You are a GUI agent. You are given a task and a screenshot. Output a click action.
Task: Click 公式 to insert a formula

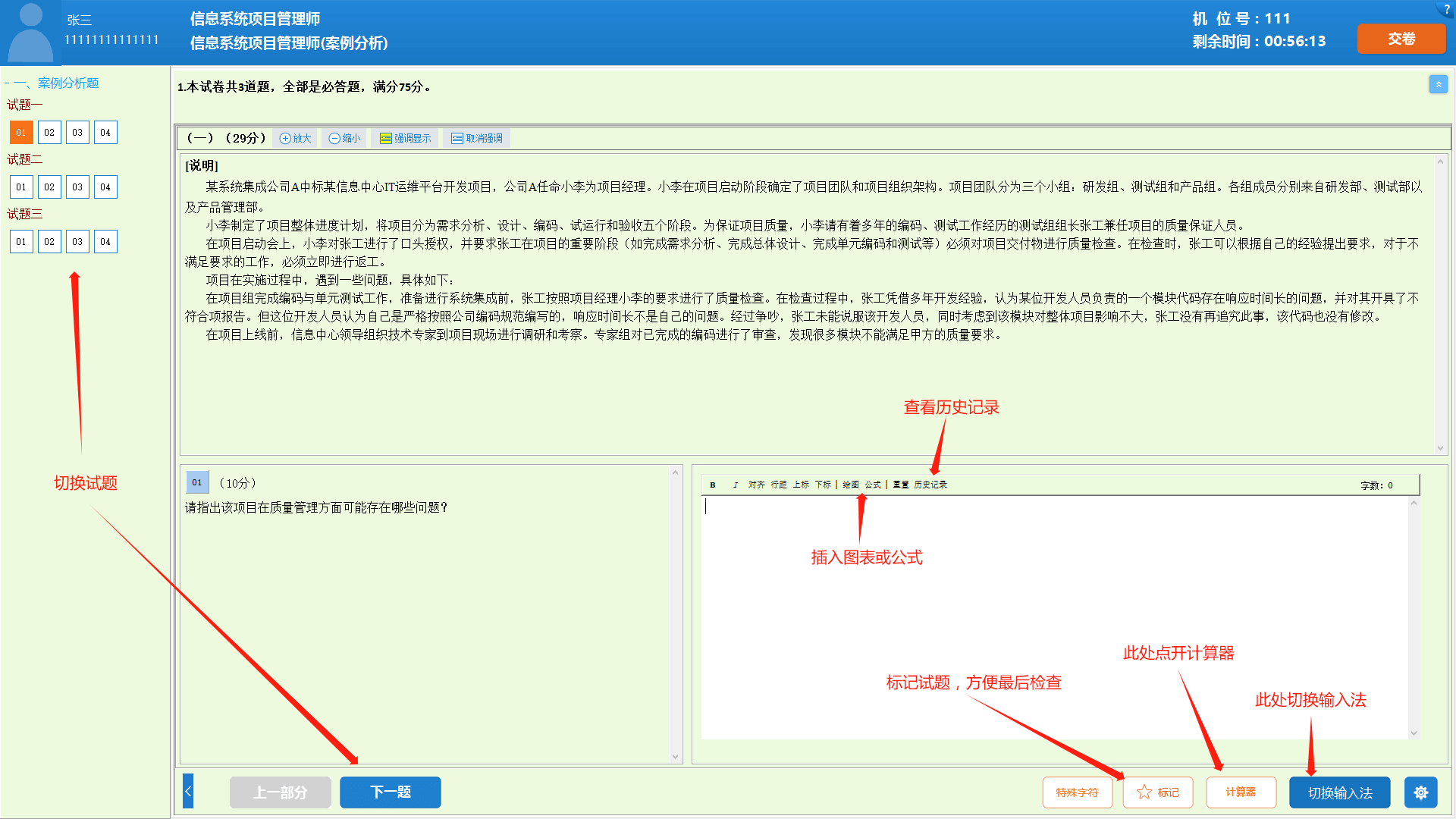tap(873, 485)
